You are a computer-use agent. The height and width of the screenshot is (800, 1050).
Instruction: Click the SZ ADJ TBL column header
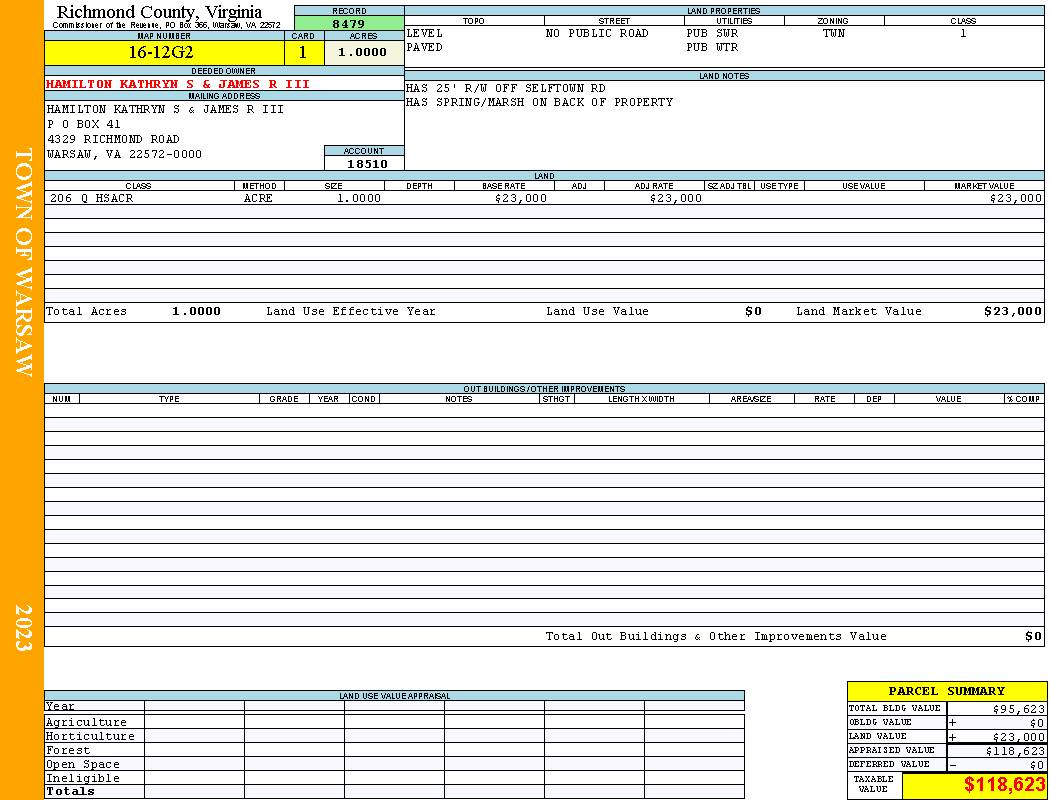point(730,186)
